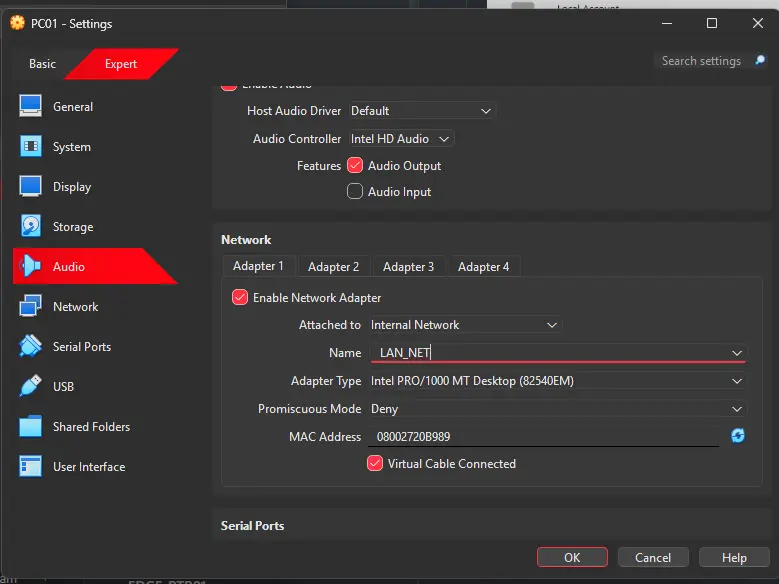779x584 pixels.
Task: Click the MAC Address text field
Action: point(544,436)
